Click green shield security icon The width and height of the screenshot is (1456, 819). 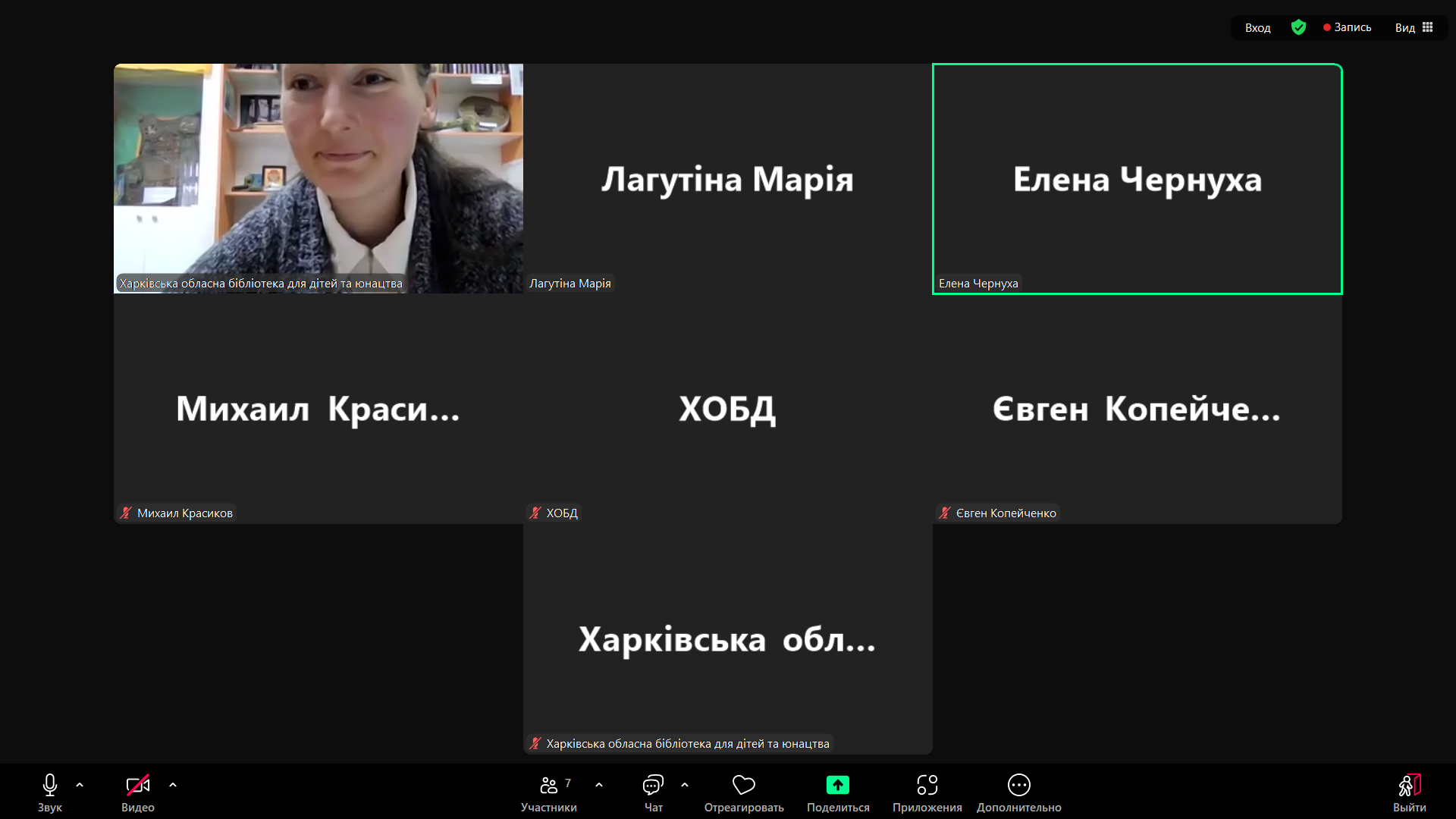click(x=1298, y=27)
